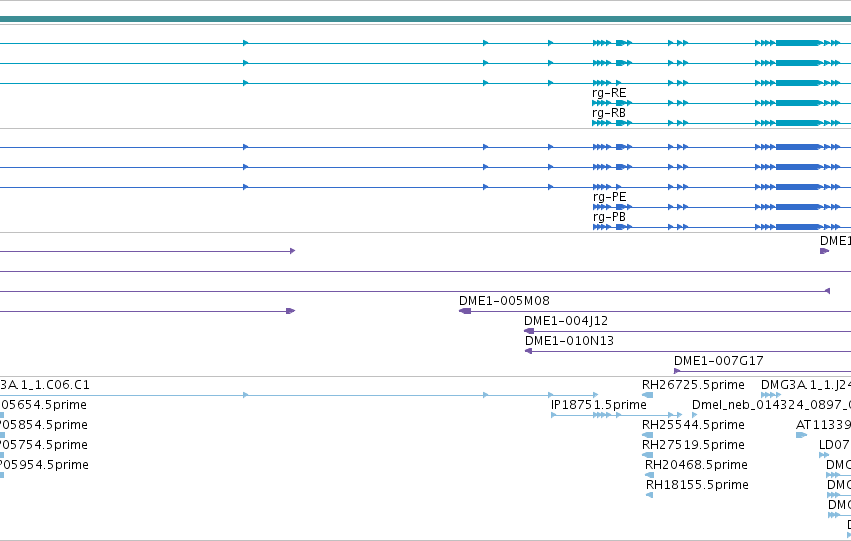Click the small blue glyph under RH26725.5prime
851x541 pixels.
click(647, 395)
